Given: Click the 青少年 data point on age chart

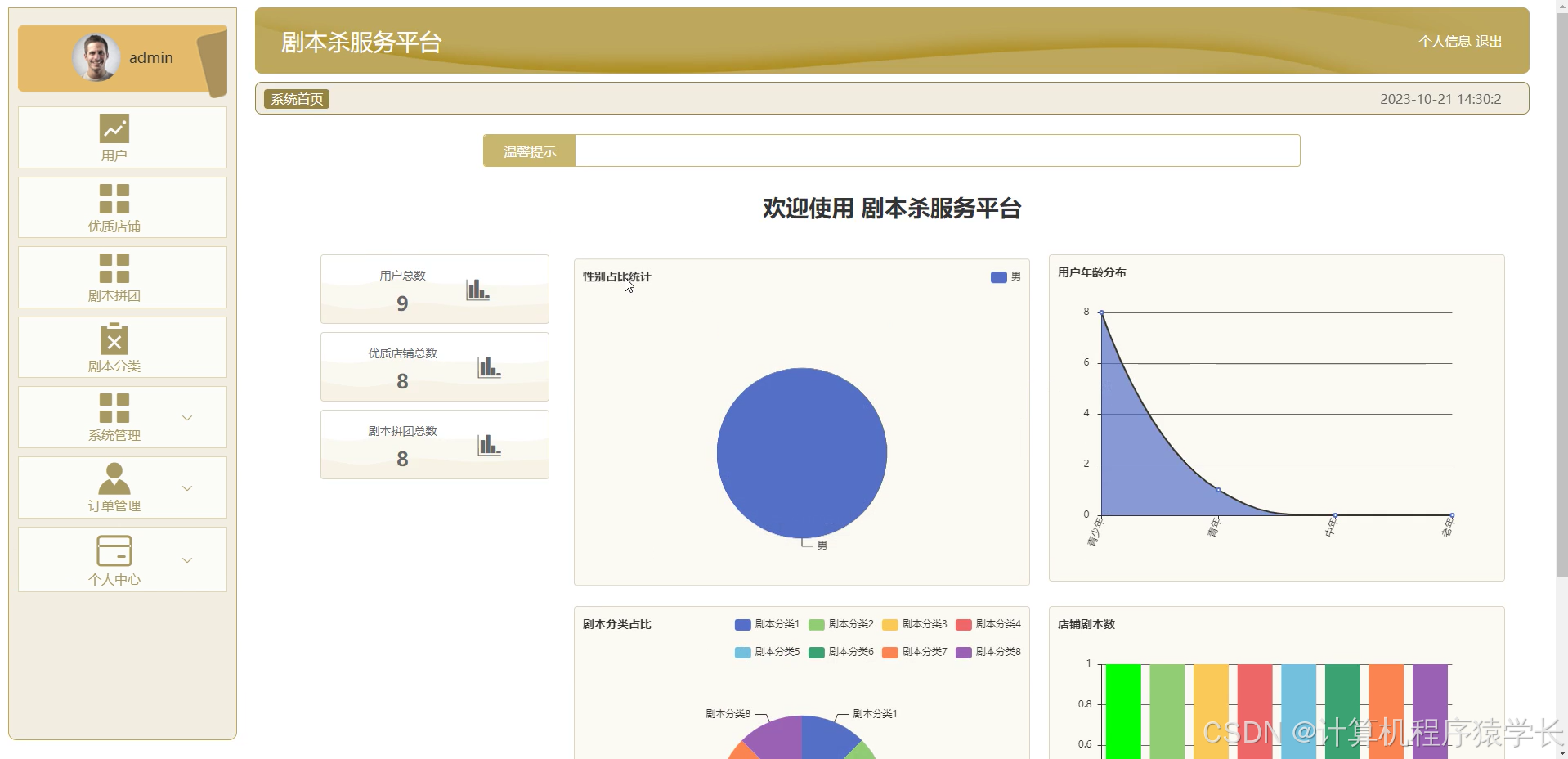Looking at the screenshot, I should [1101, 312].
